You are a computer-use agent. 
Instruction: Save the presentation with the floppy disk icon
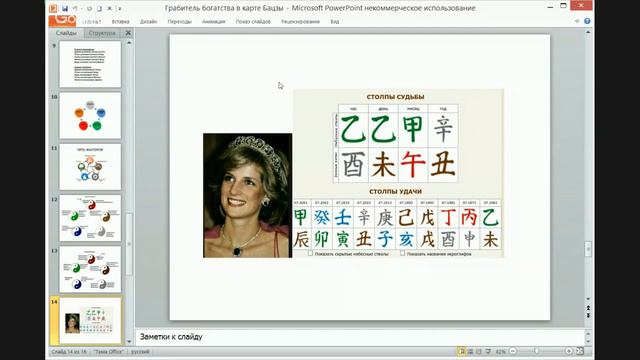click(65, 8)
